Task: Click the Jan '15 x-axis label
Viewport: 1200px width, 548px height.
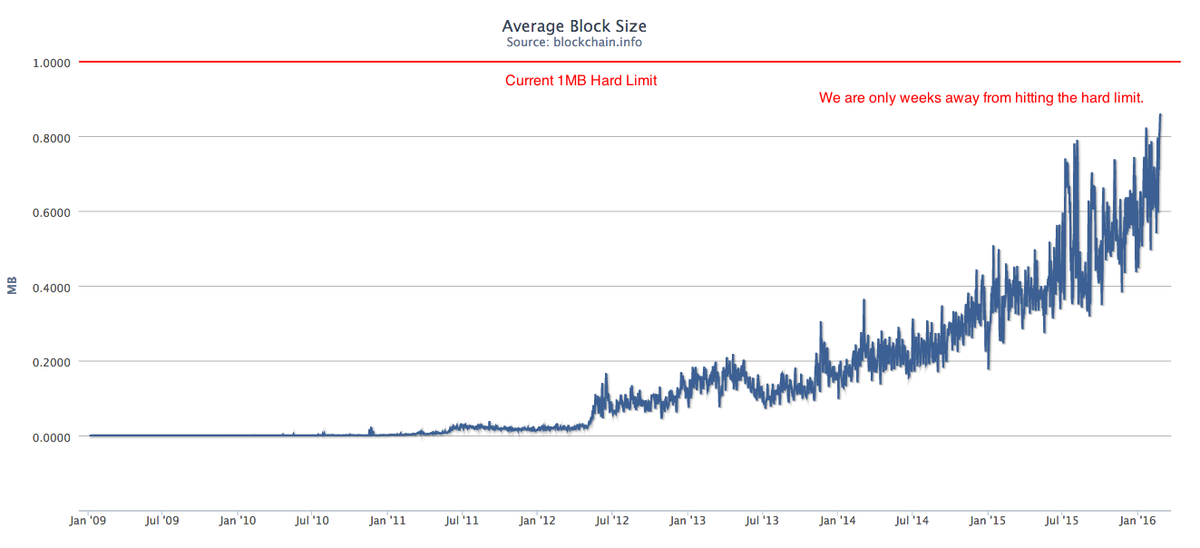Action: coord(988,521)
